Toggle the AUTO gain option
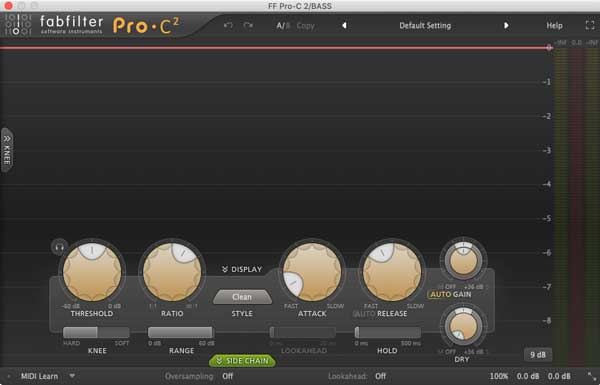The height and width of the screenshot is (385, 600). (440, 294)
